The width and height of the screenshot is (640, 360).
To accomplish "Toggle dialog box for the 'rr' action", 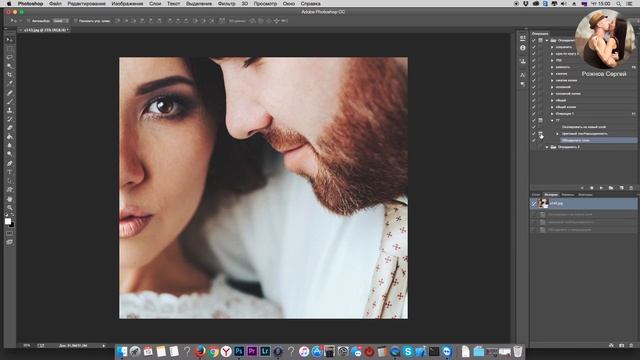I will click(x=540, y=120).
